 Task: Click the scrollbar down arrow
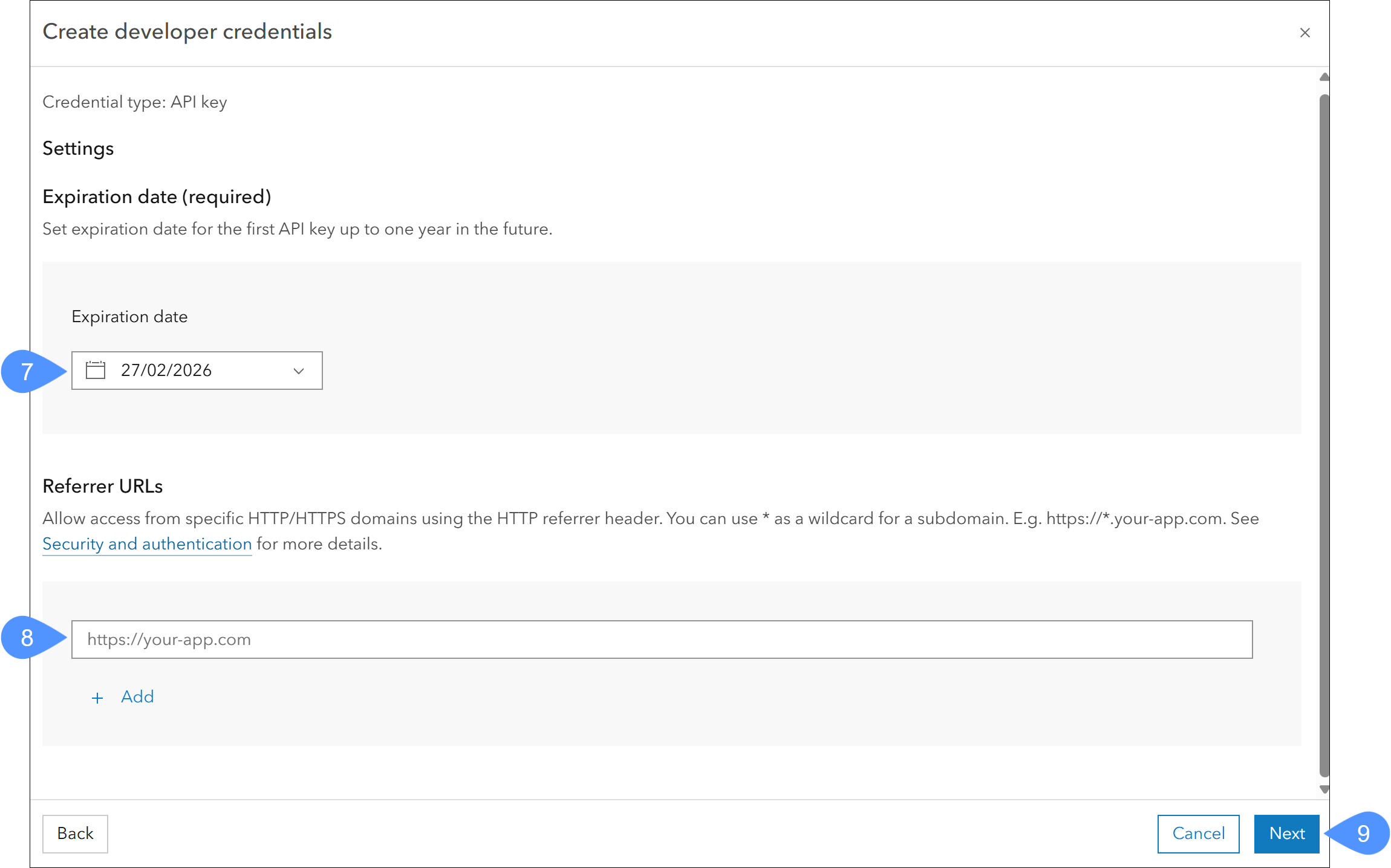(1324, 789)
